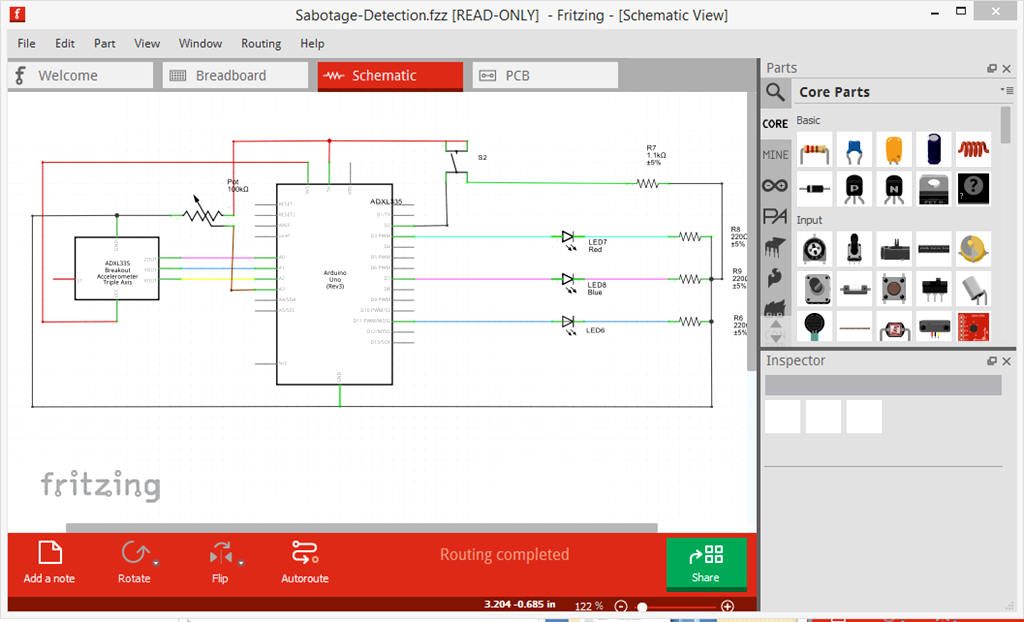
Task: Open the SparkFun flame parts bin
Action: [775, 278]
